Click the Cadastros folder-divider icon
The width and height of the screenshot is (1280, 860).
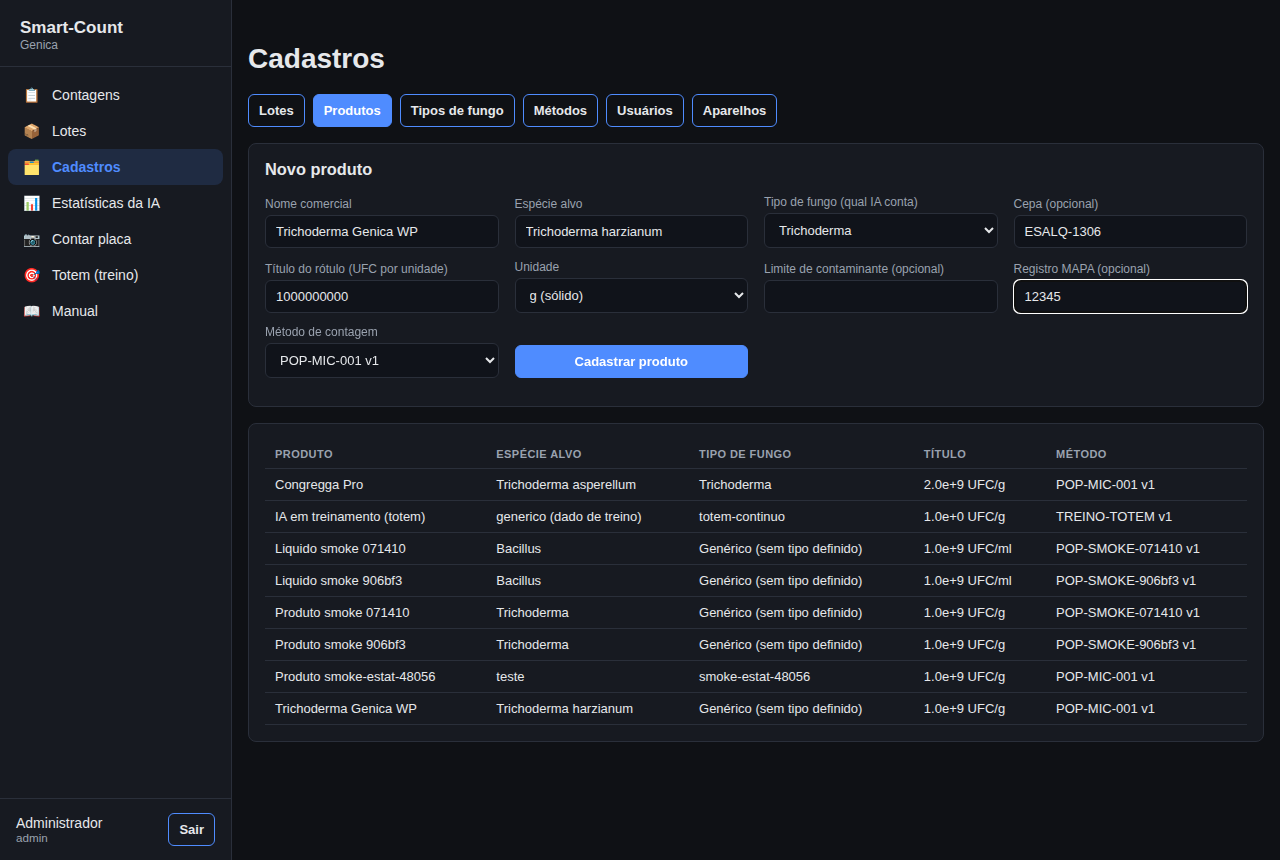tap(32, 167)
